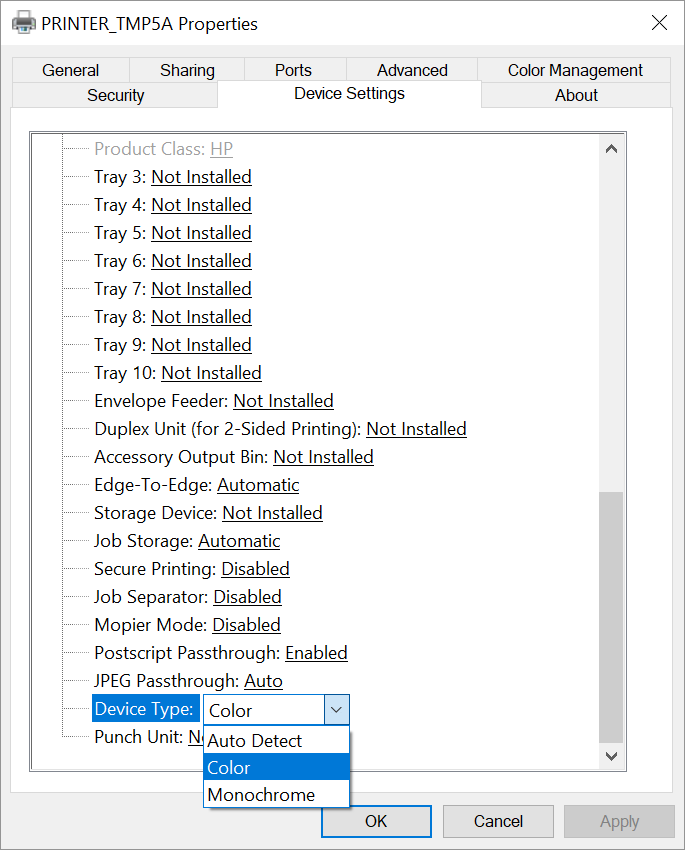Close the printer Properties dialog
Viewport: 685px width, 850px height.
point(658,23)
